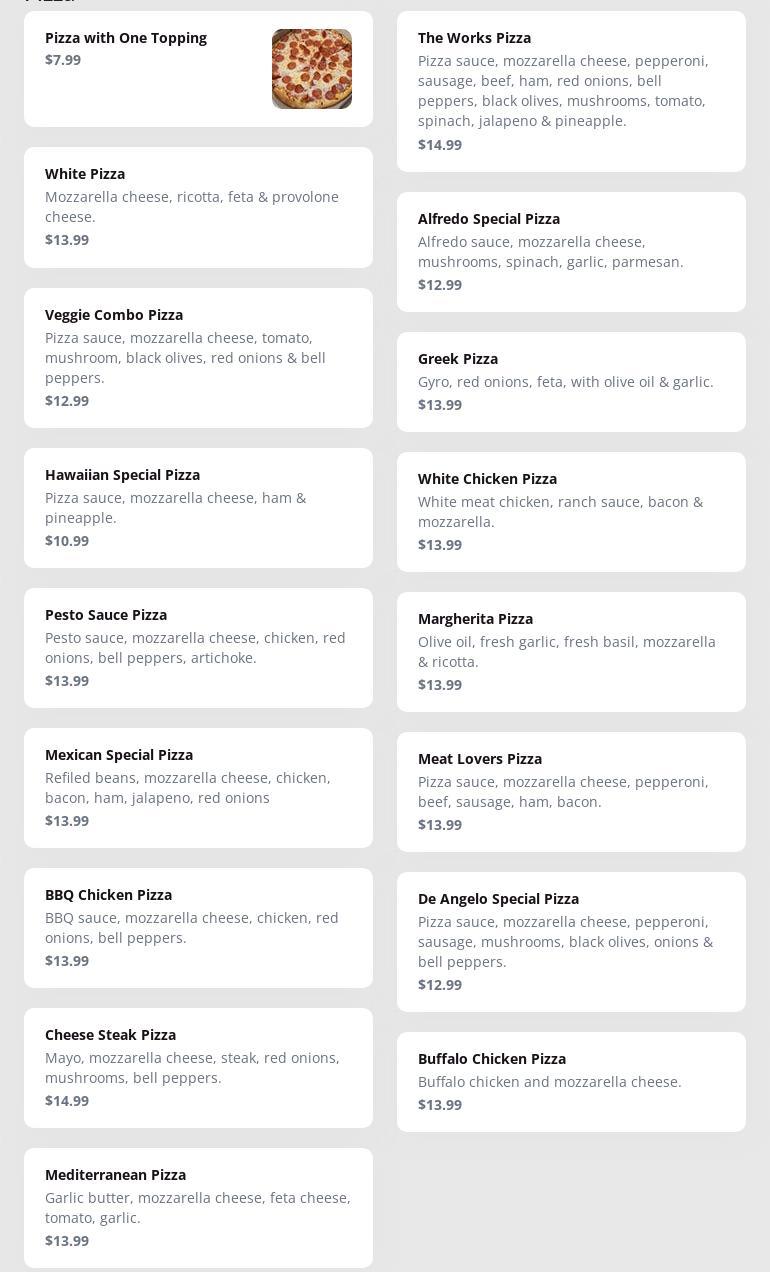Select Alfredo Special Pizza
The height and width of the screenshot is (1272, 770).
571,251
